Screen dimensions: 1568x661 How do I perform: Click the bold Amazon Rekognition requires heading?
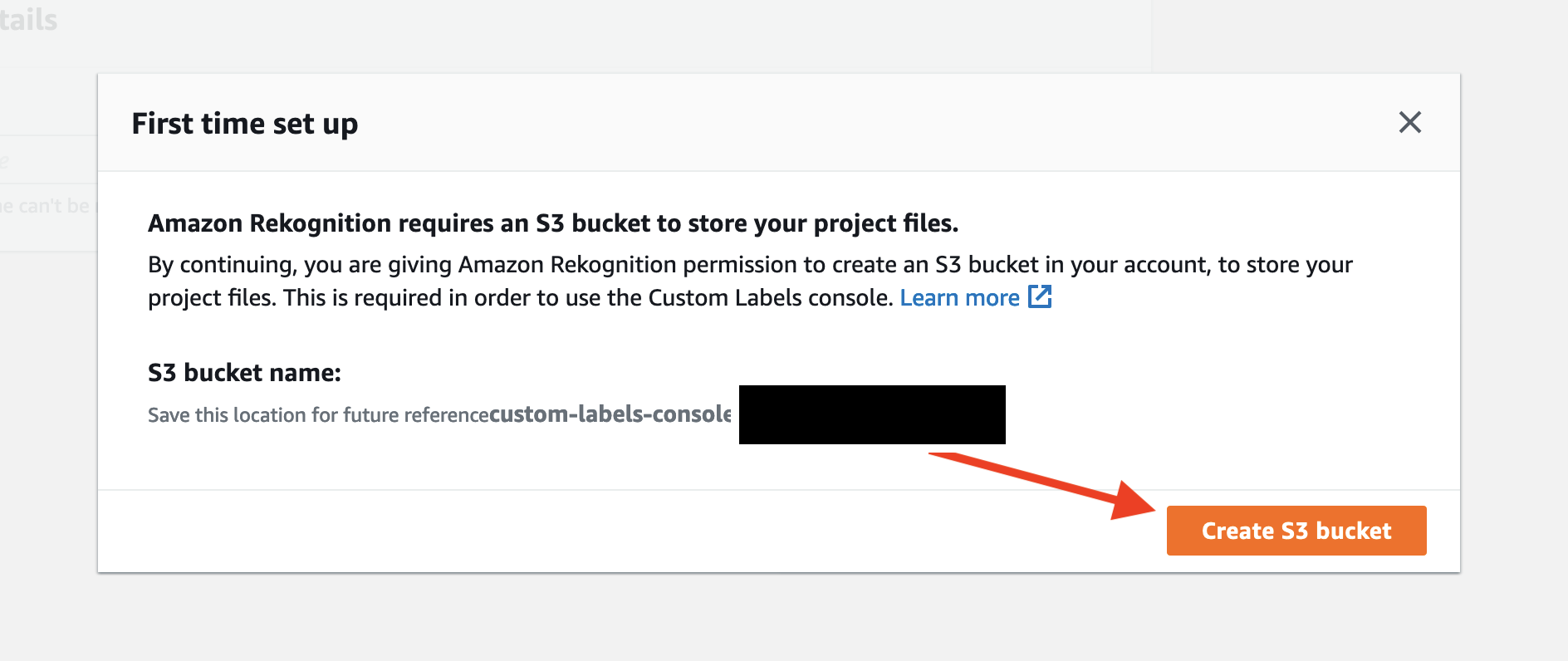[x=553, y=223]
